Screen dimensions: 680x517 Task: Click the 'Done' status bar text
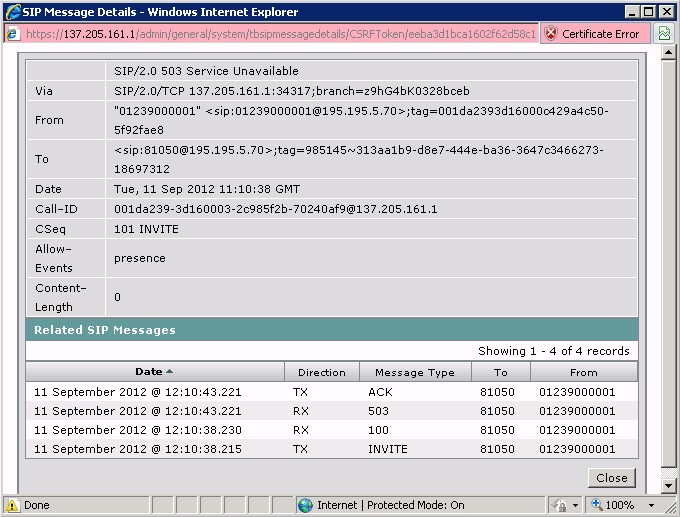coord(36,505)
